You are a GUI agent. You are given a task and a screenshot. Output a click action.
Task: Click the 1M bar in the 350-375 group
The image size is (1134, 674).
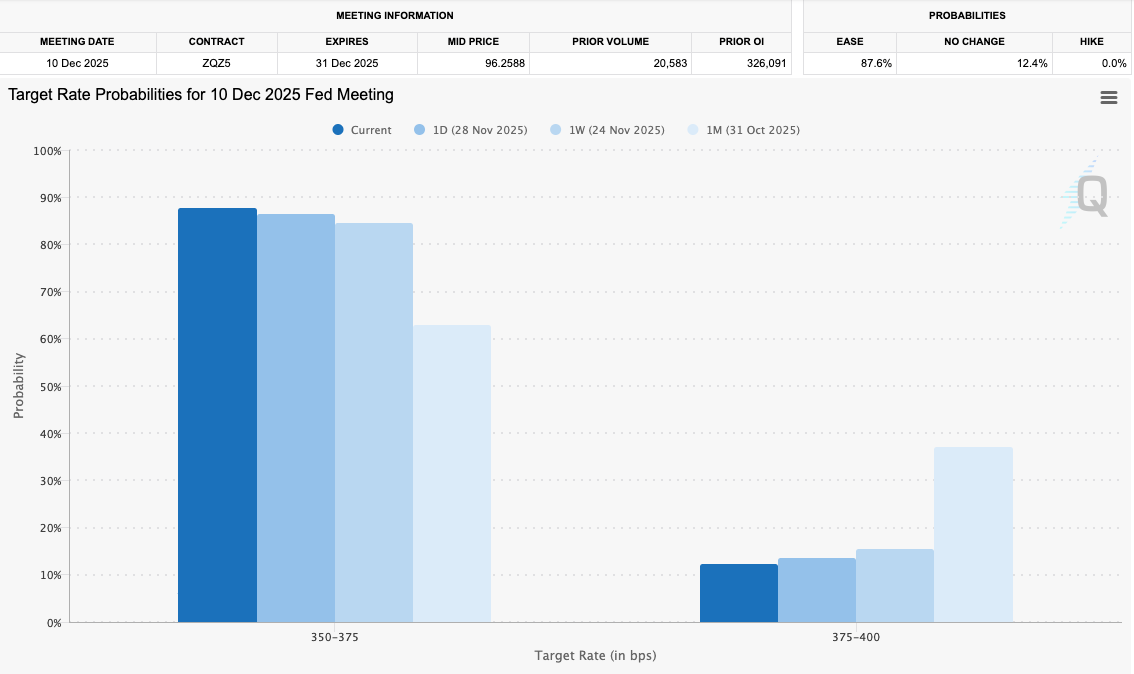click(451, 473)
